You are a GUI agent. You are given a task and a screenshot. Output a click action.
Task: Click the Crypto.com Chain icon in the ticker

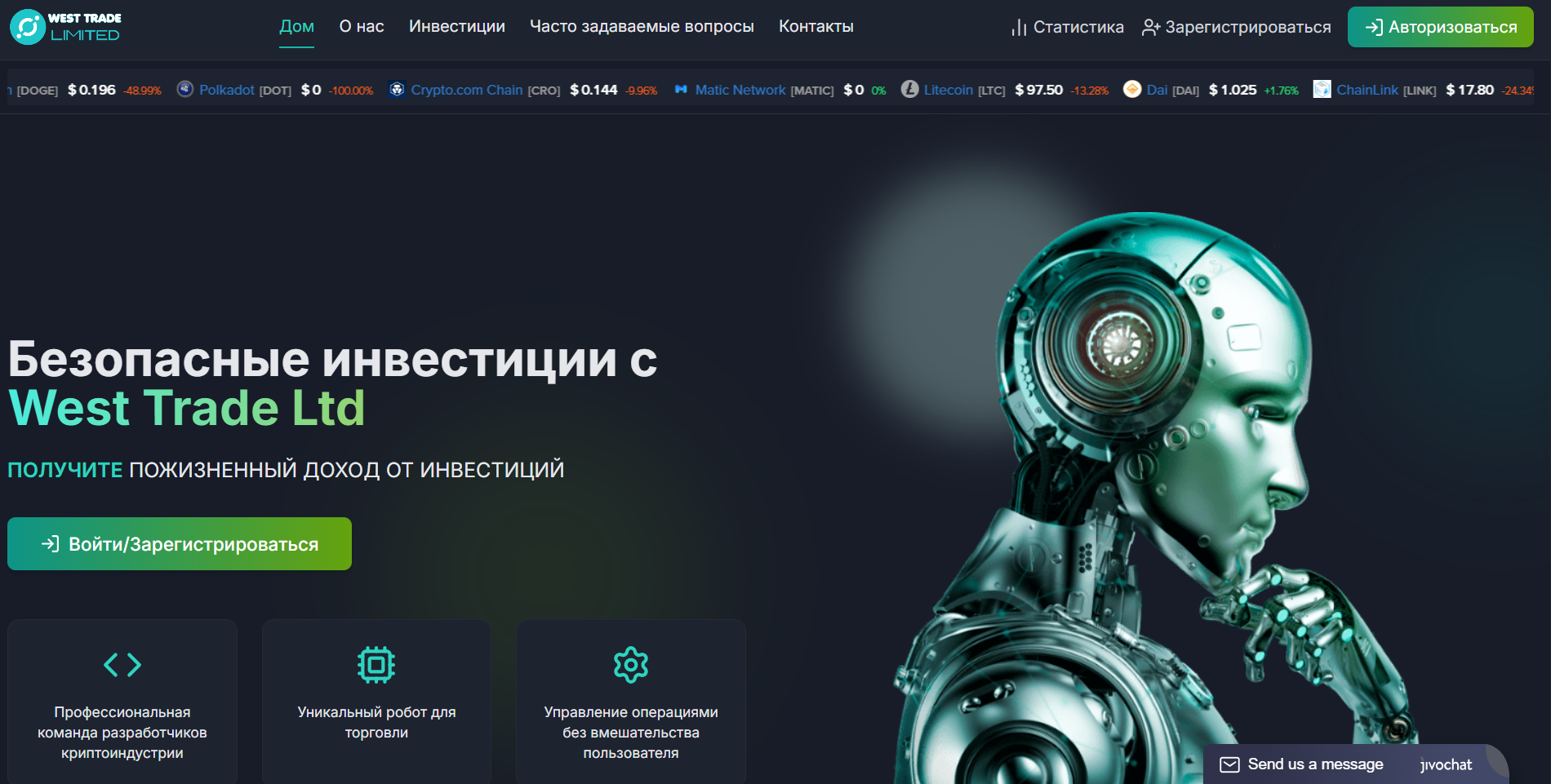point(398,90)
